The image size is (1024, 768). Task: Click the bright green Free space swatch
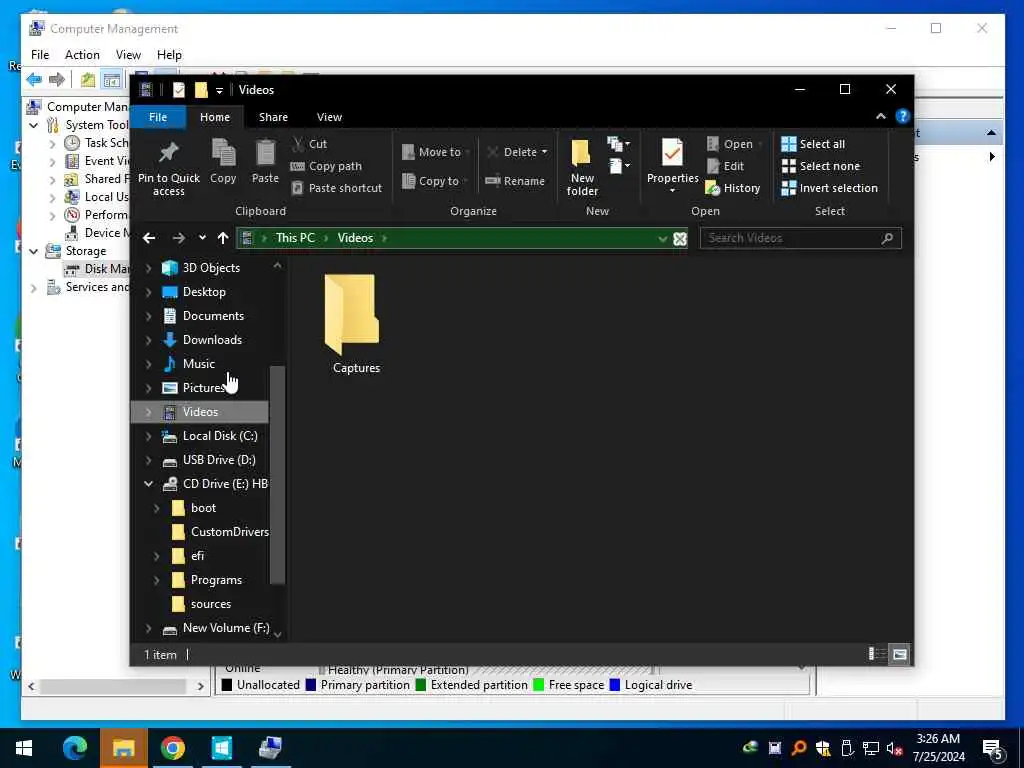[x=539, y=685]
